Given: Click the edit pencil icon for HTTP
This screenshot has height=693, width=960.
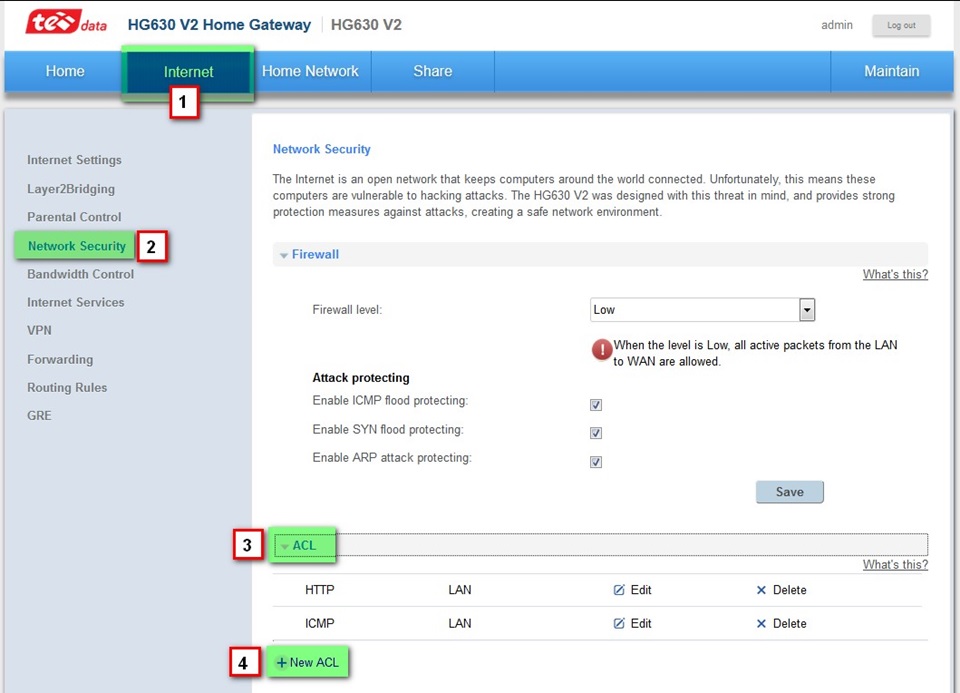Looking at the screenshot, I should tap(619, 590).
